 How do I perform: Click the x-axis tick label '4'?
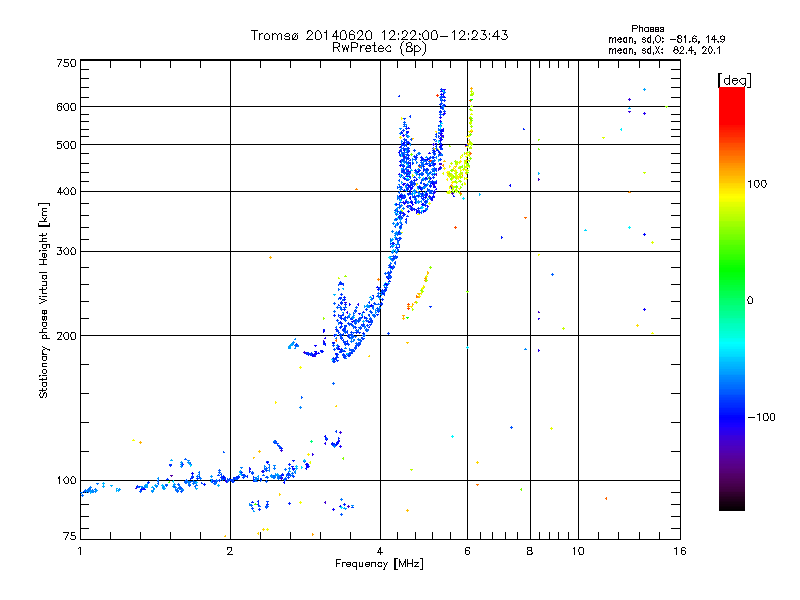coord(380,551)
